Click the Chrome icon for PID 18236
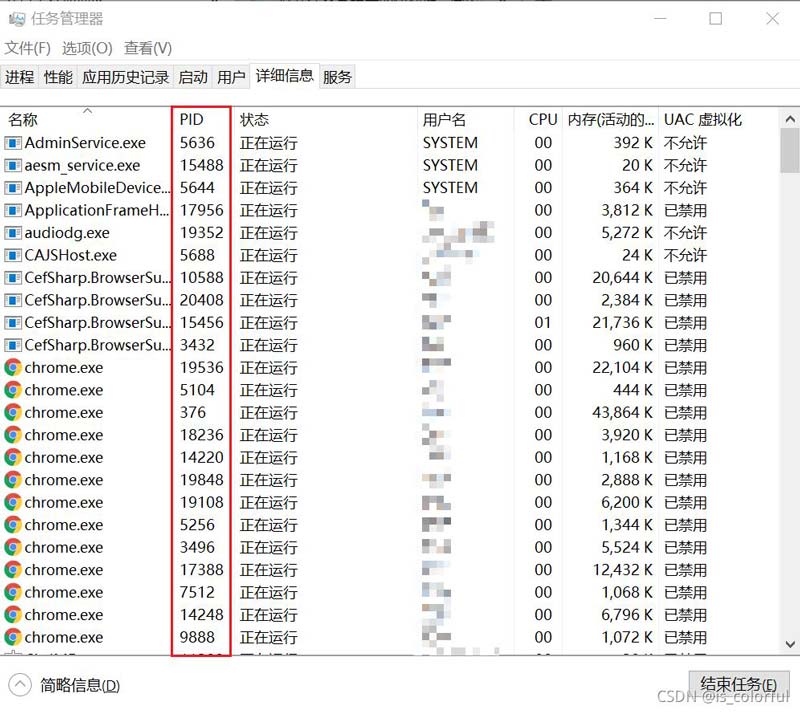The width and height of the screenshot is (800, 712). pos(13,435)
